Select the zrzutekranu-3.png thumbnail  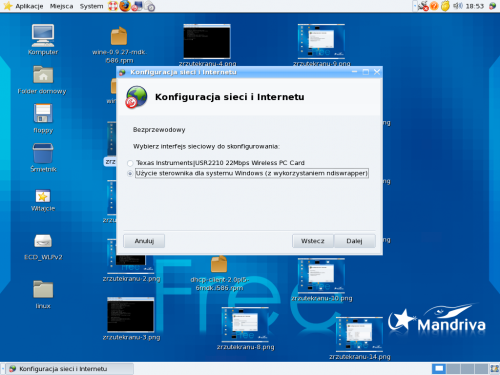pyautogui.click(x=131, y=315)
